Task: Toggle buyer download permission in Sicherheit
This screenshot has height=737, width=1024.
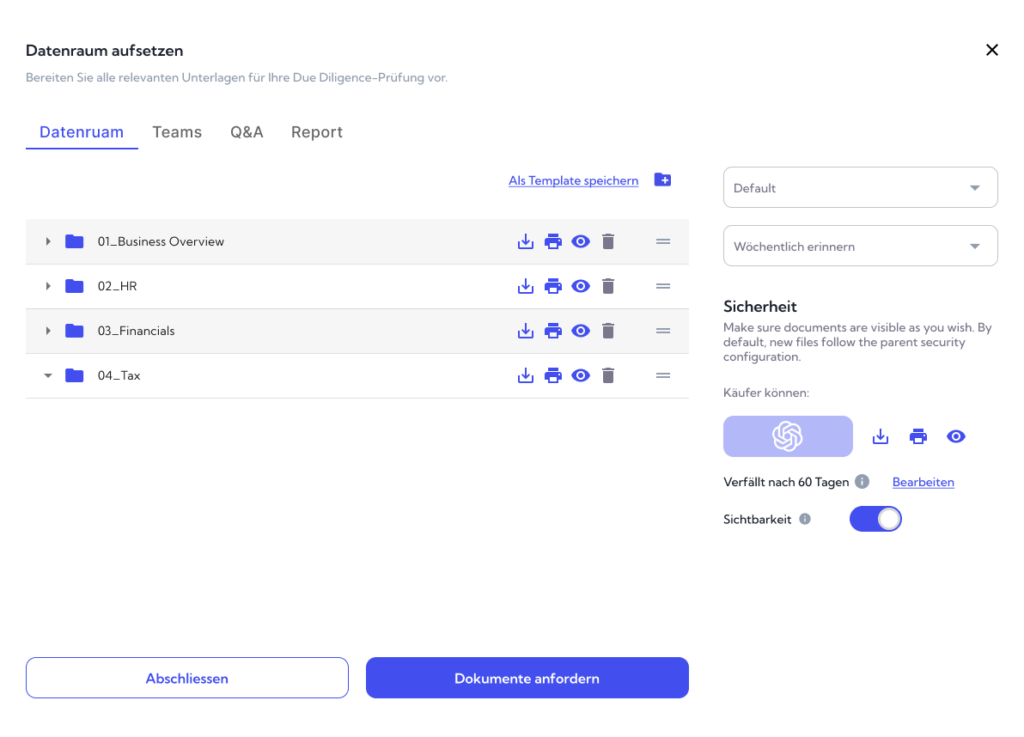Action: 880,436
